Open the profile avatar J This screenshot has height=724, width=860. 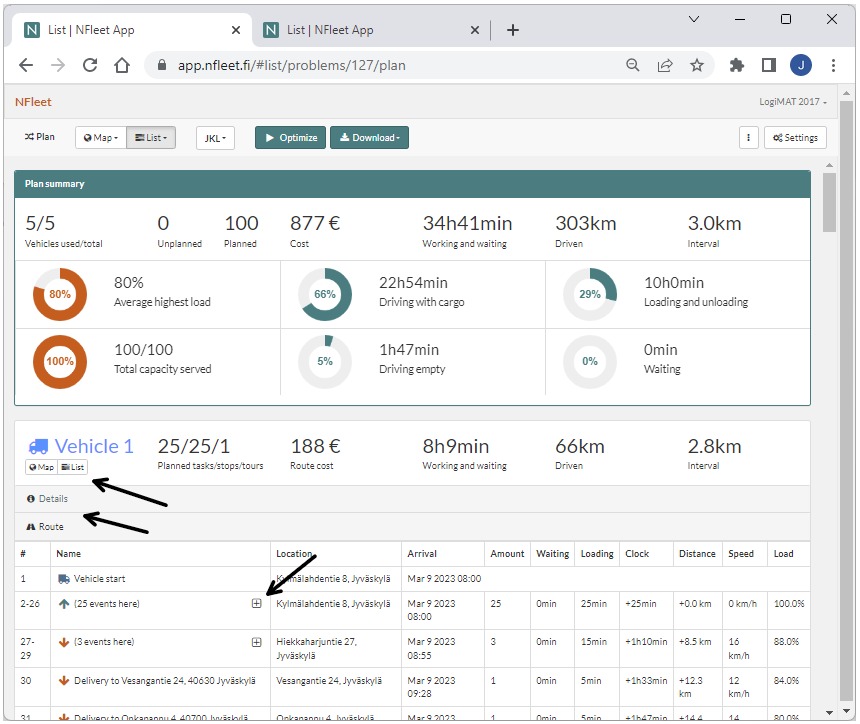click(x=801, y=65)
